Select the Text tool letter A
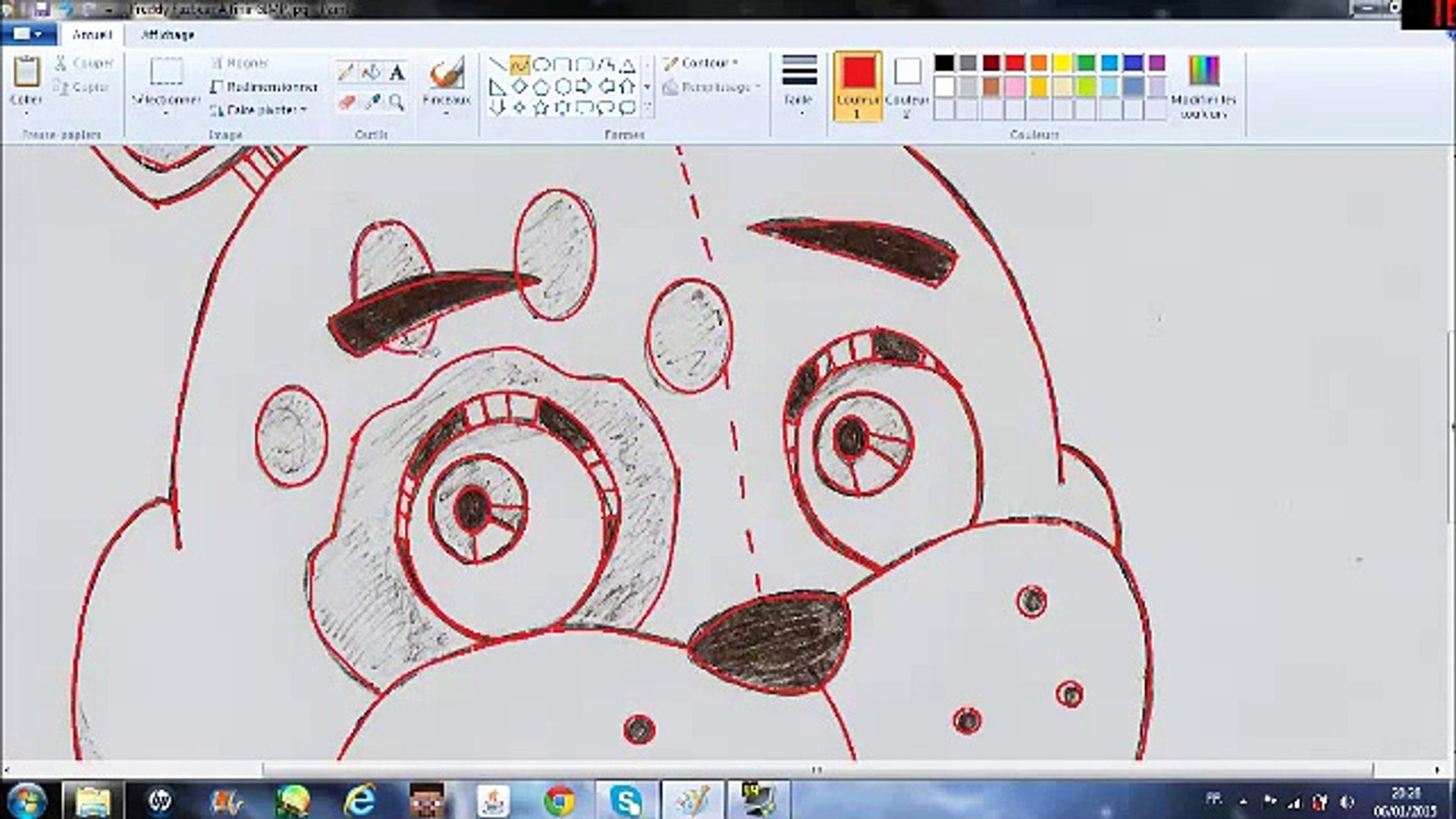This screenshot has height=819, width=1456. (x=397, y=73)
